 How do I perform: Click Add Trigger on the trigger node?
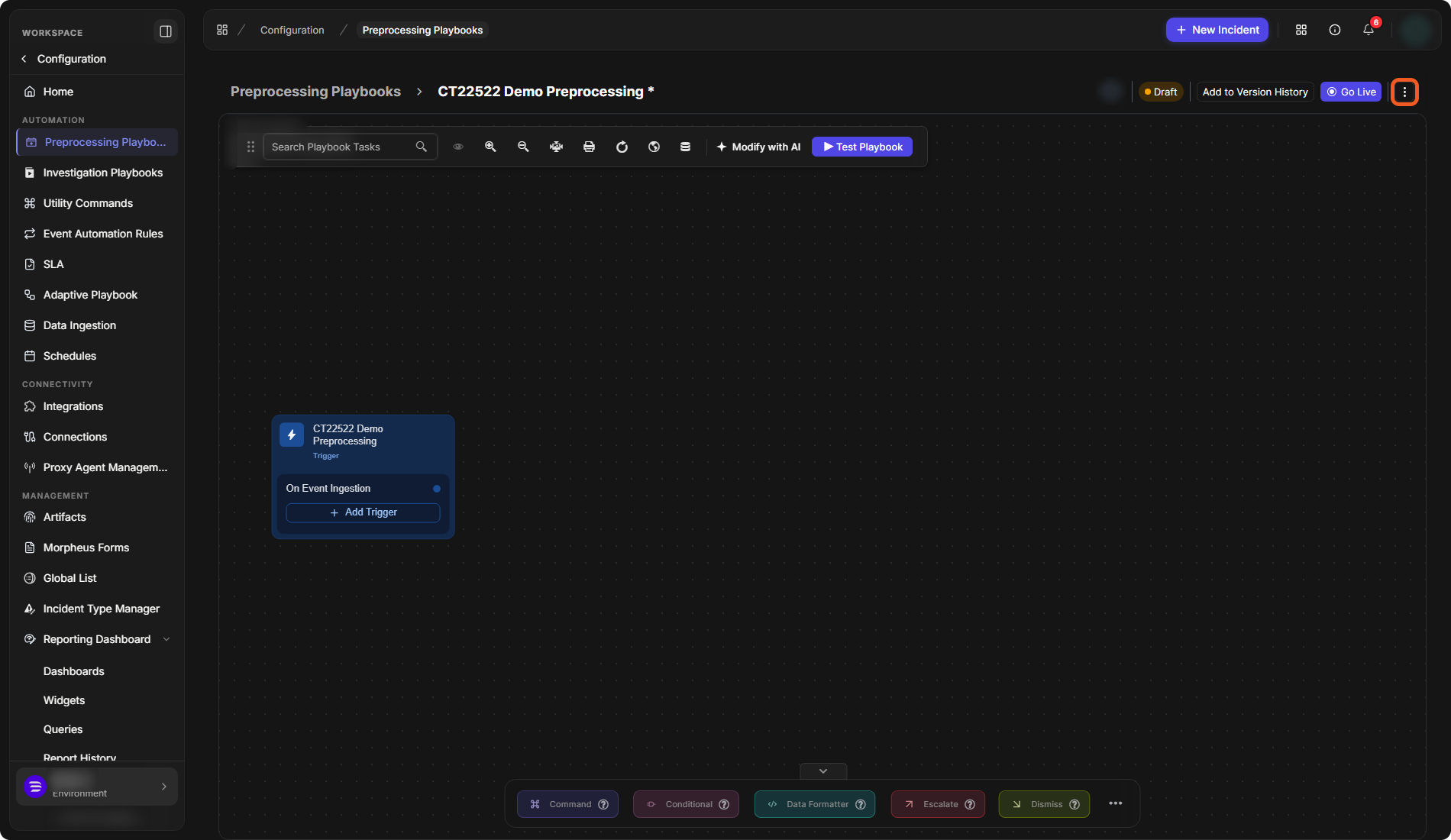(x=363, y=512)
